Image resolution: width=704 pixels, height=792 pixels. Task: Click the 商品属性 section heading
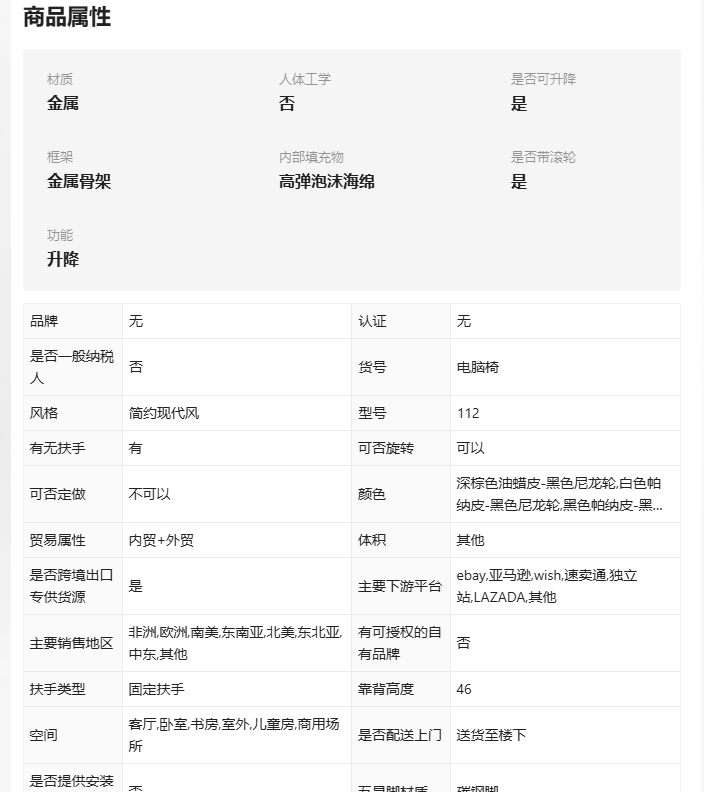pos(67,17)
